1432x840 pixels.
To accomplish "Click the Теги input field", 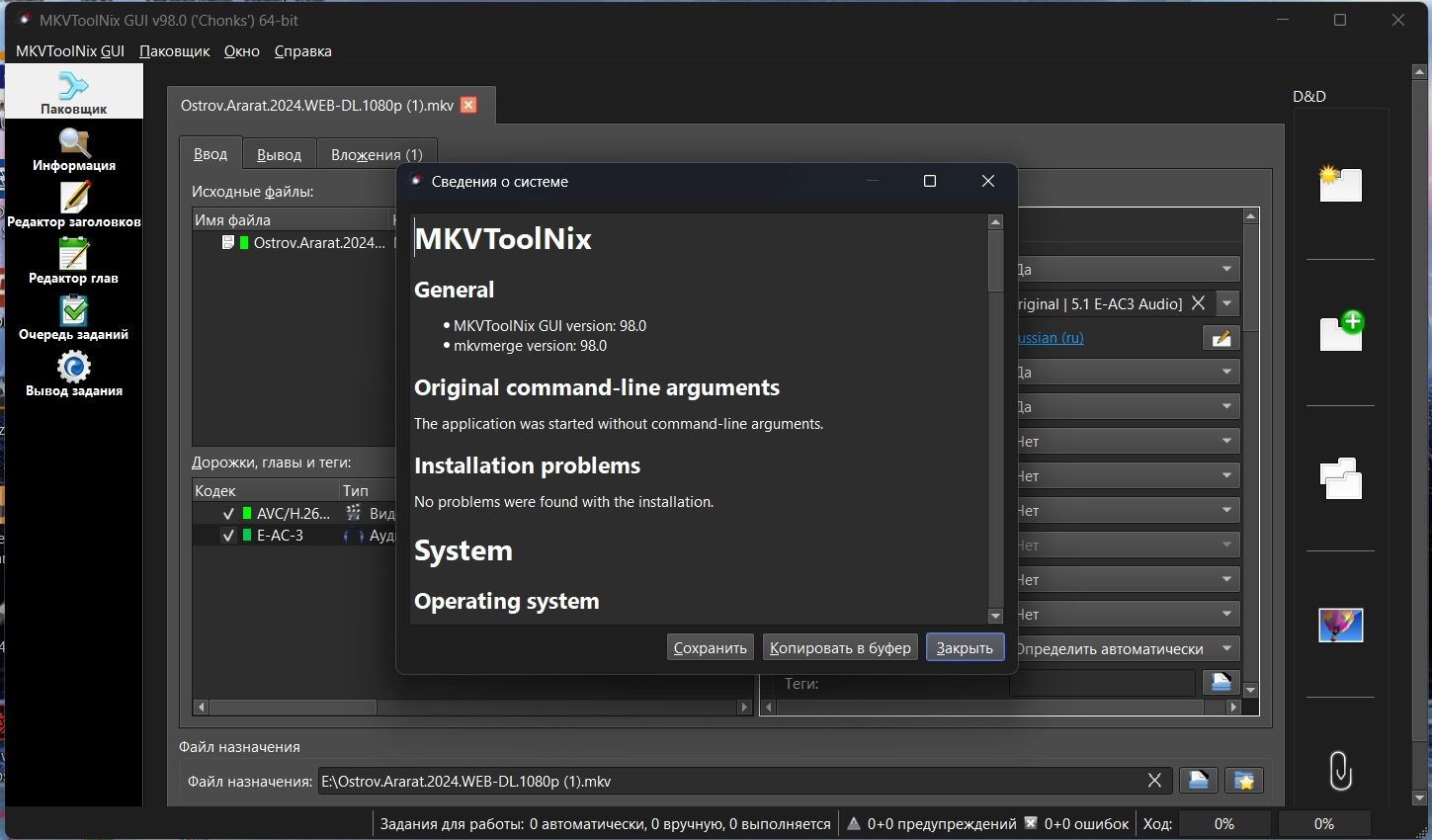I will click(x=1102, y=682).
